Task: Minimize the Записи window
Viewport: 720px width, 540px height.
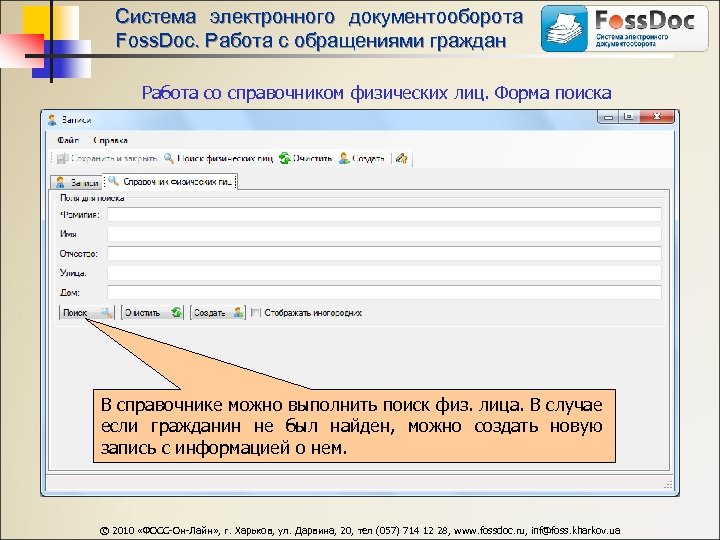Action: (608, 117)
